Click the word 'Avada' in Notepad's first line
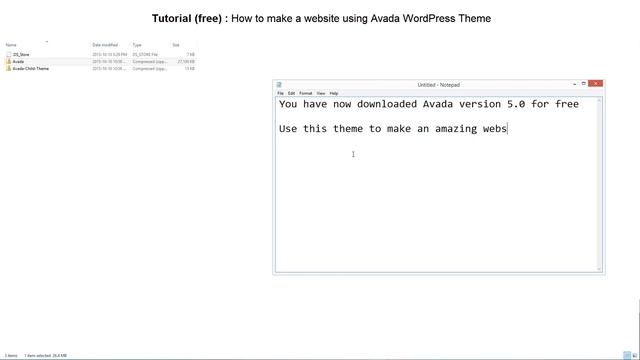Screen dimensions: 640x360 tap(438, 104)
